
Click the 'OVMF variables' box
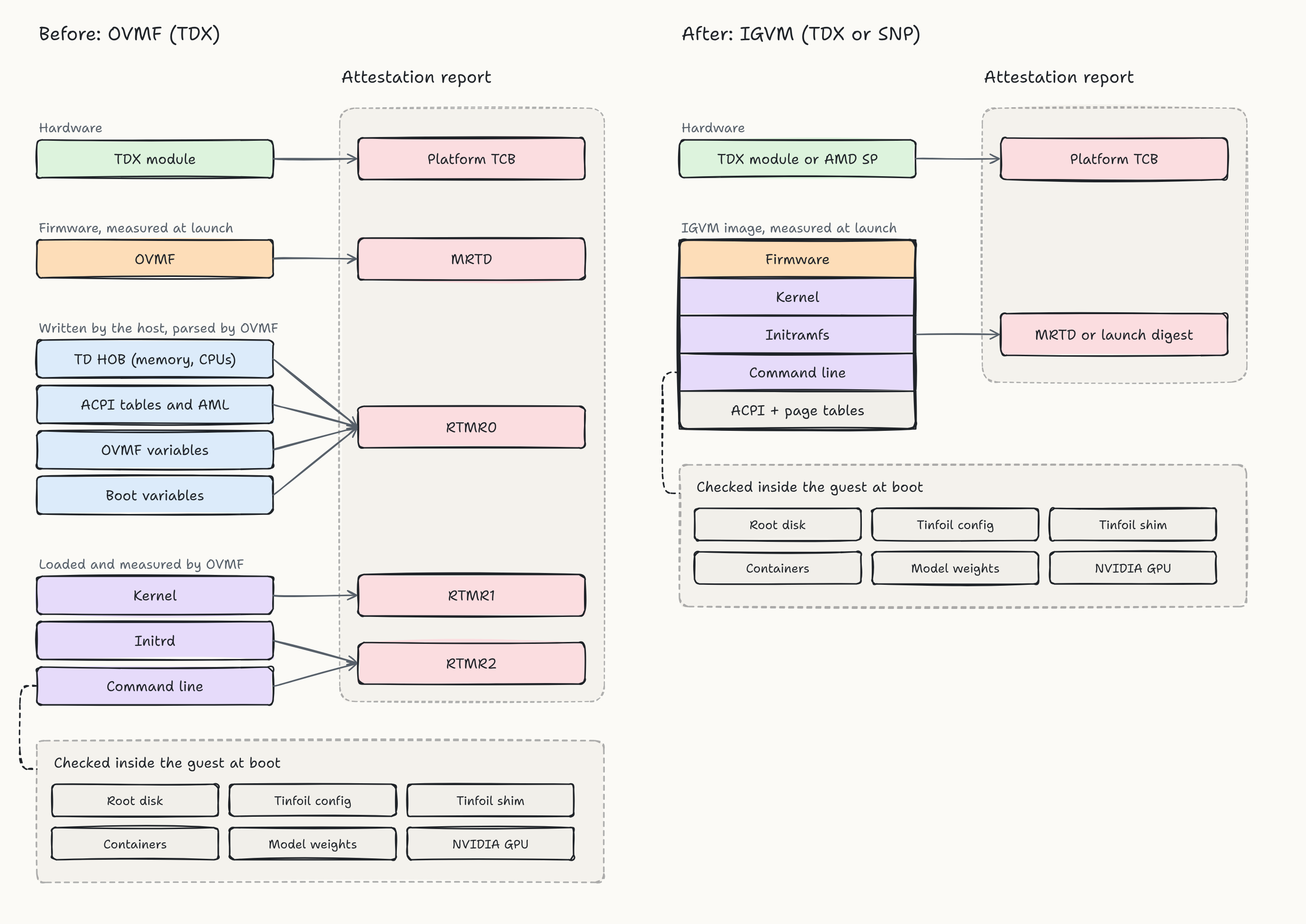[155, 450]
